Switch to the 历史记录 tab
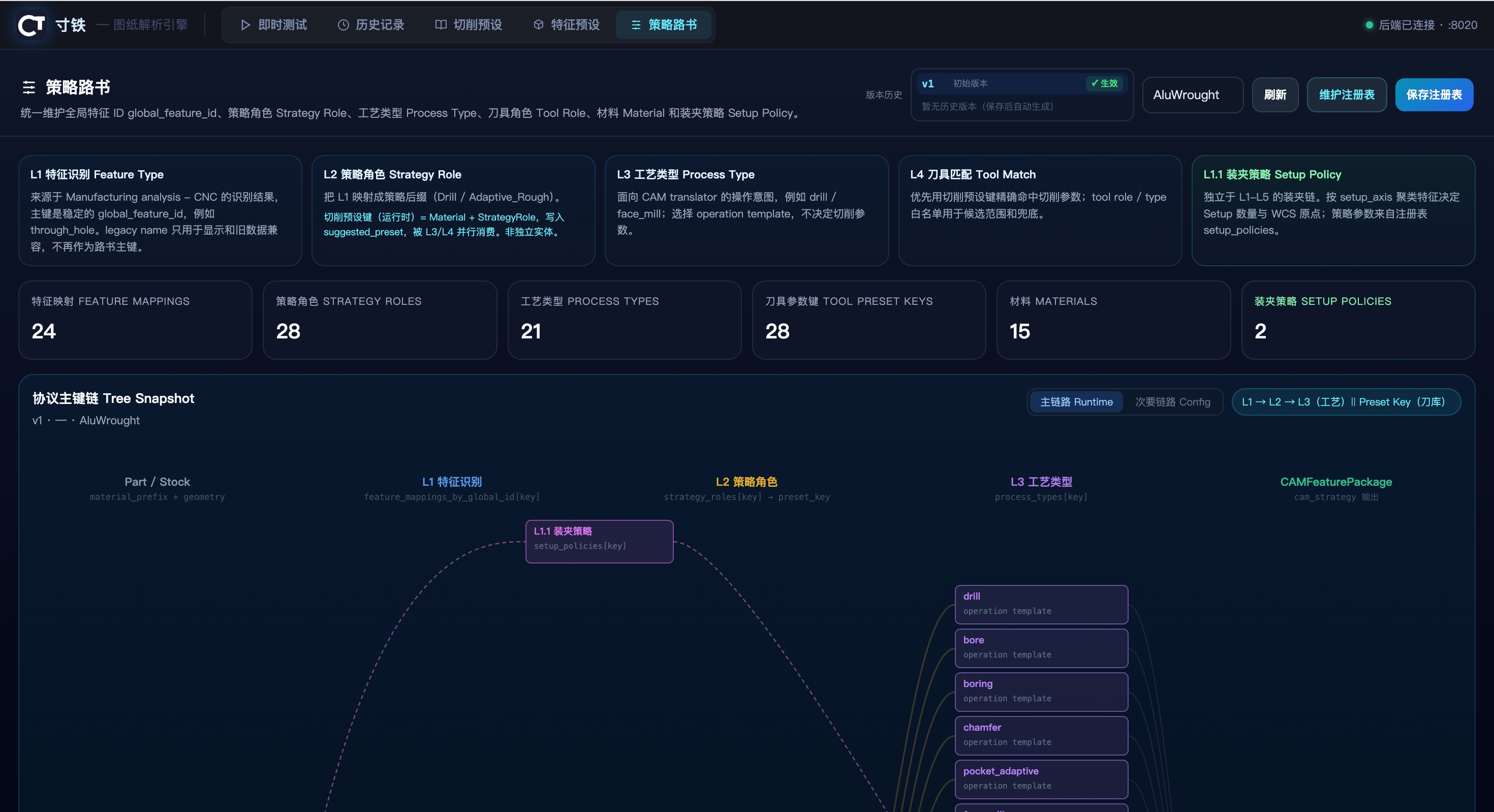The width and height of the screenshot is (1494, 812). [x=371, y=25]
